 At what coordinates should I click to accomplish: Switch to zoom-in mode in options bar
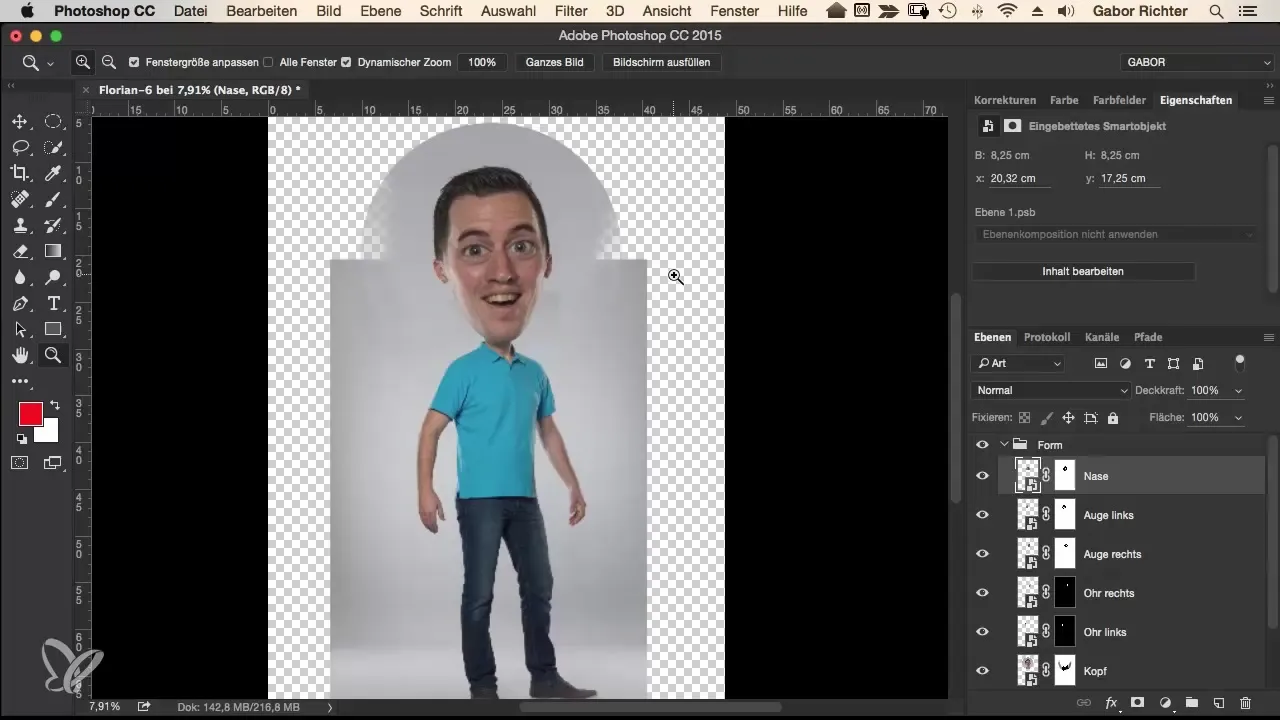83,62
